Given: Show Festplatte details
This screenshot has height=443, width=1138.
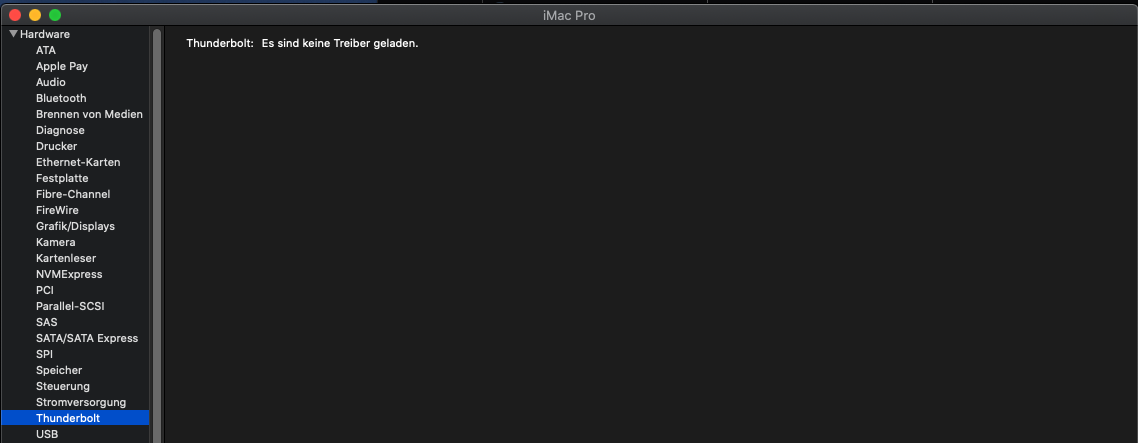Looking at the screenshot, I should (x=62, y=178).
